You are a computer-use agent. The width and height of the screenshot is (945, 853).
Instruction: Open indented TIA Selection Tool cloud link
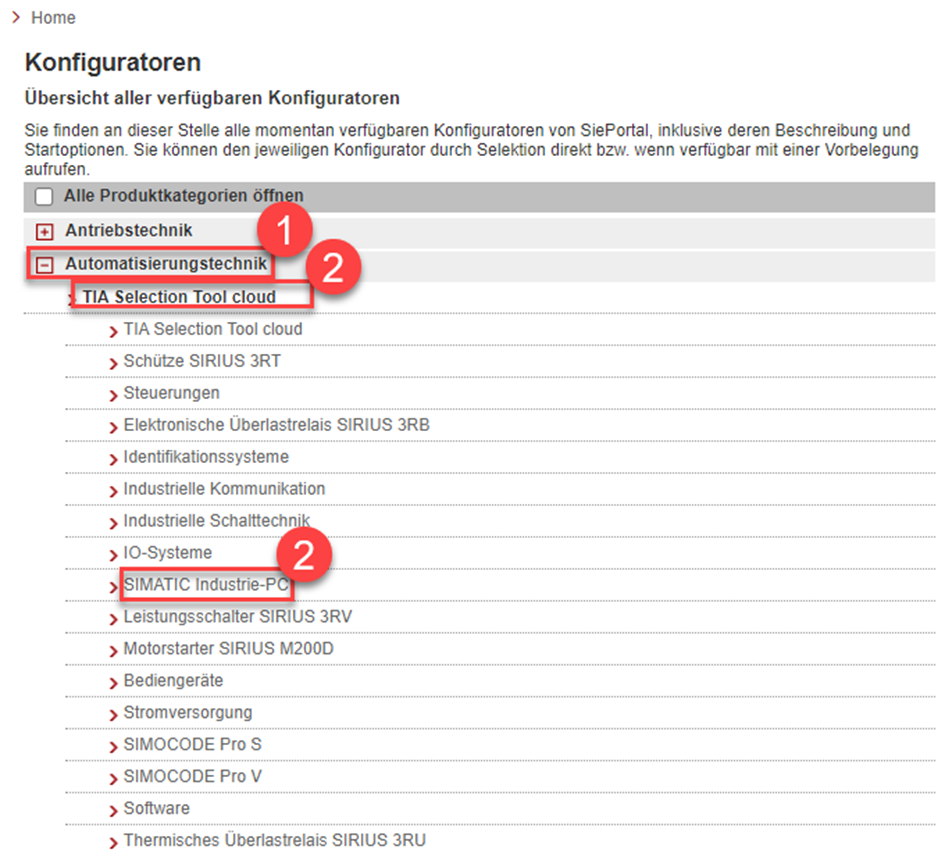click(213, 329)
